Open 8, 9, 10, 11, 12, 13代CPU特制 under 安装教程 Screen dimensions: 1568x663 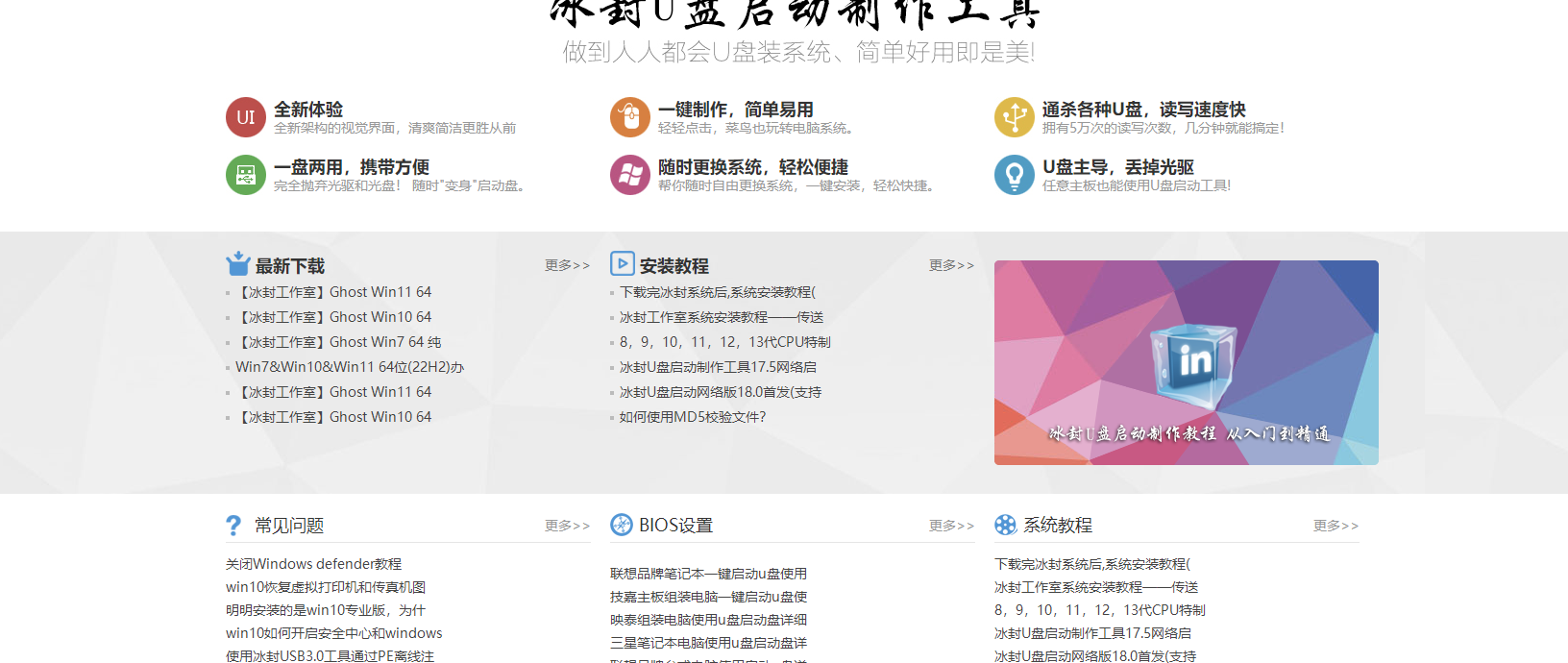tap(725, 342)
